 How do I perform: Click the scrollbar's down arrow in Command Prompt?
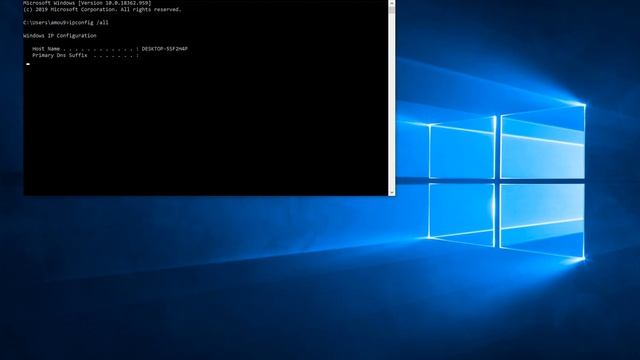392,192
